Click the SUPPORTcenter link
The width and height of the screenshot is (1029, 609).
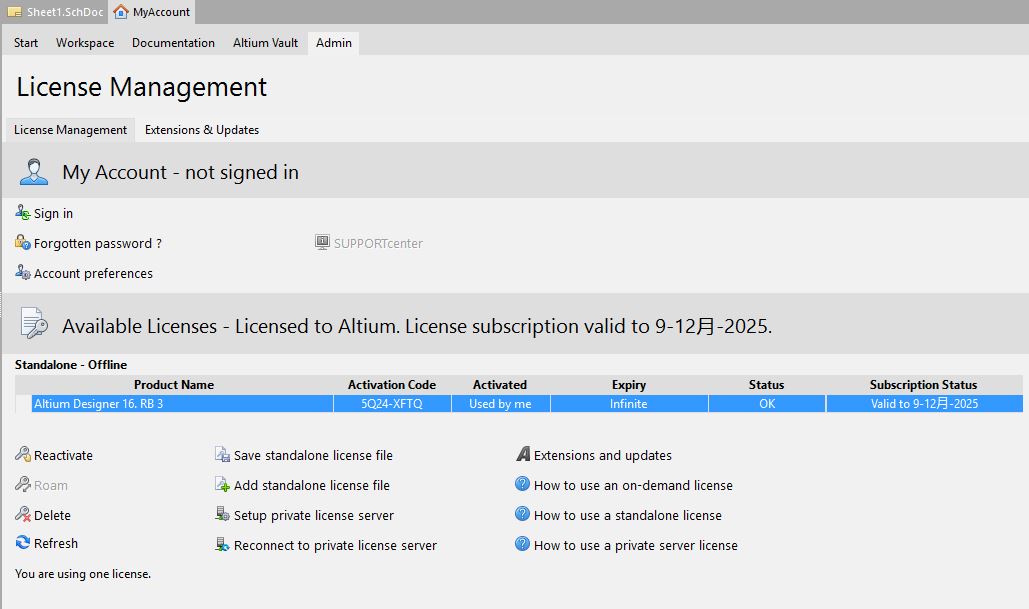click(x=378, y=243)
